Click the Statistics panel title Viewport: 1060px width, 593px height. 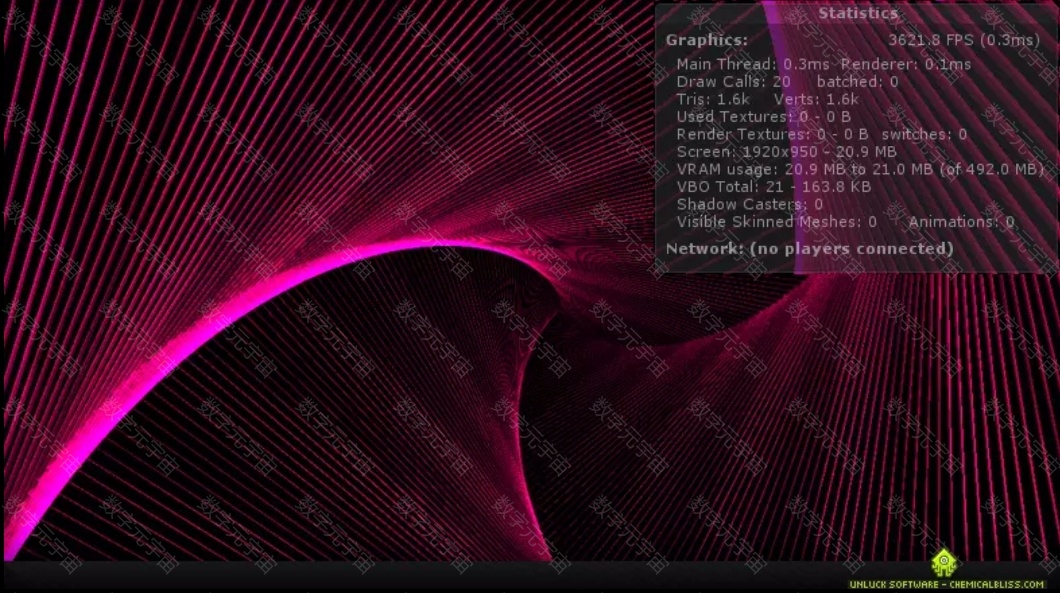pyautogui.click(x=858, y=14)
